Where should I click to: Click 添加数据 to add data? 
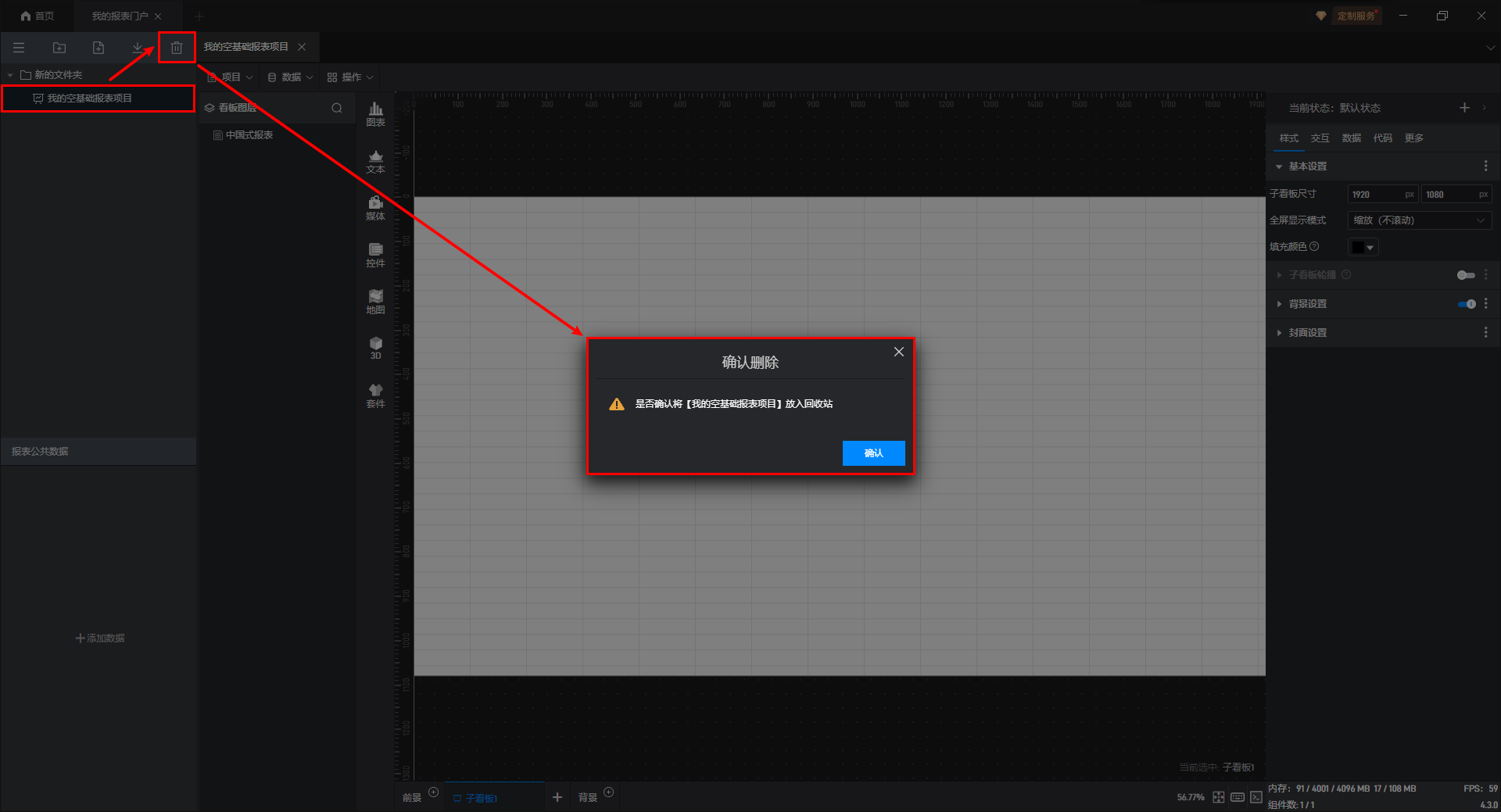(100, 639)
